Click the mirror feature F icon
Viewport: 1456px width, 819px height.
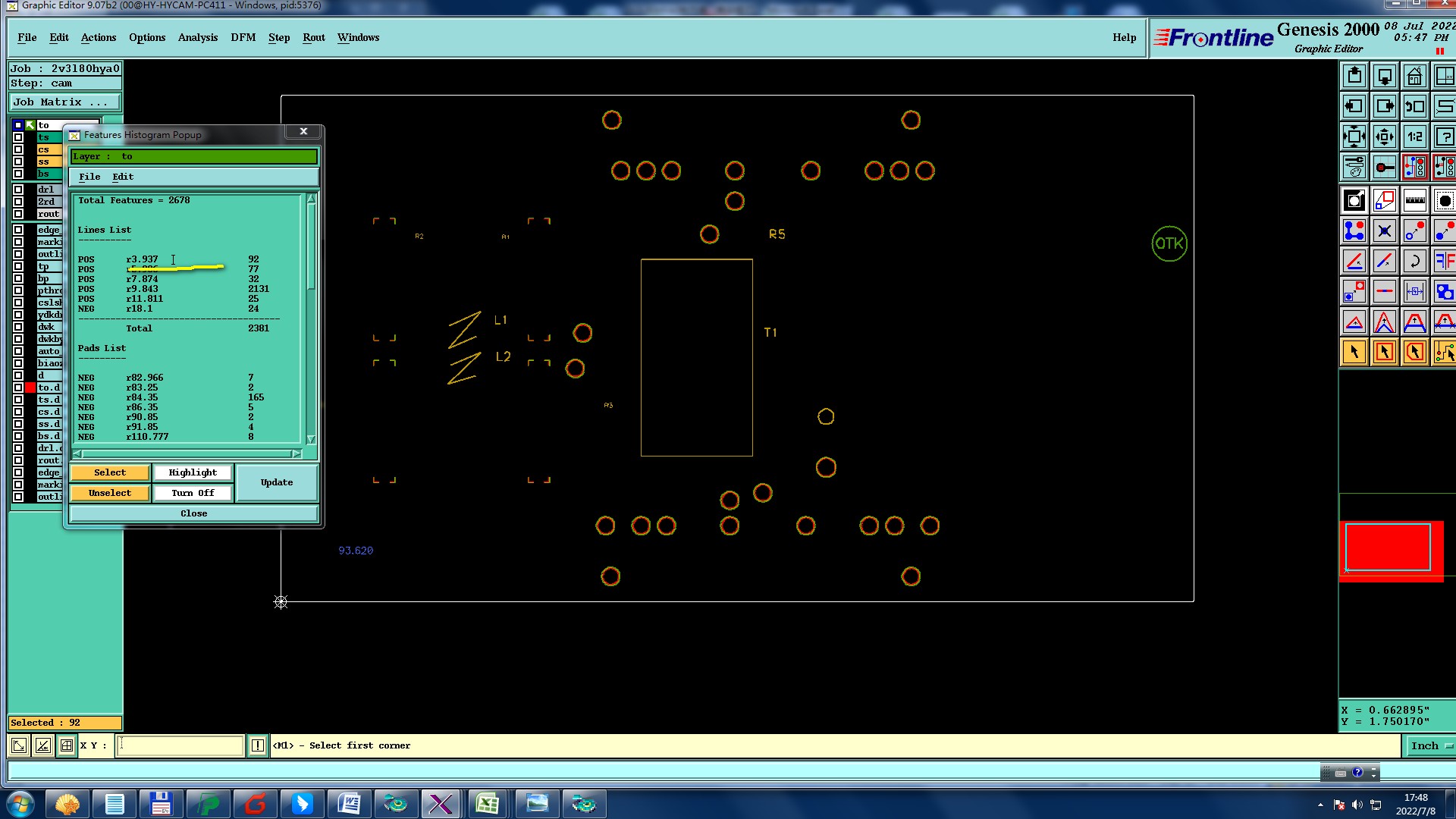[1444, 262]
